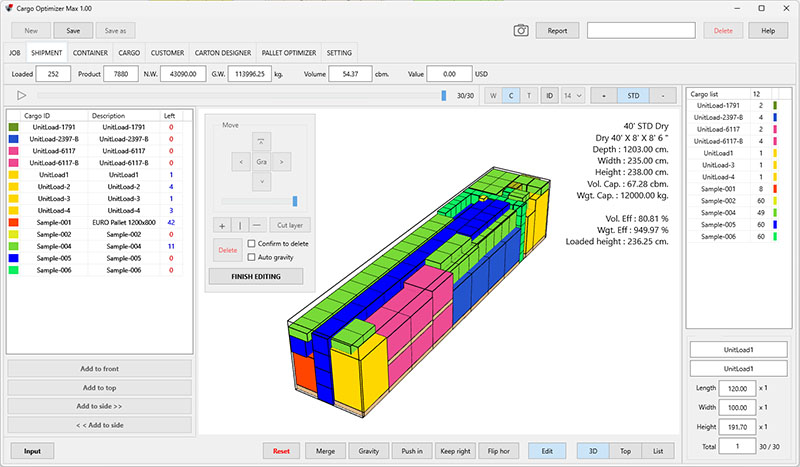Viewport: 800px width, 467px height.
Task: Open the CARTON DESIGNER tab
Action: click(x=222, y=53)
